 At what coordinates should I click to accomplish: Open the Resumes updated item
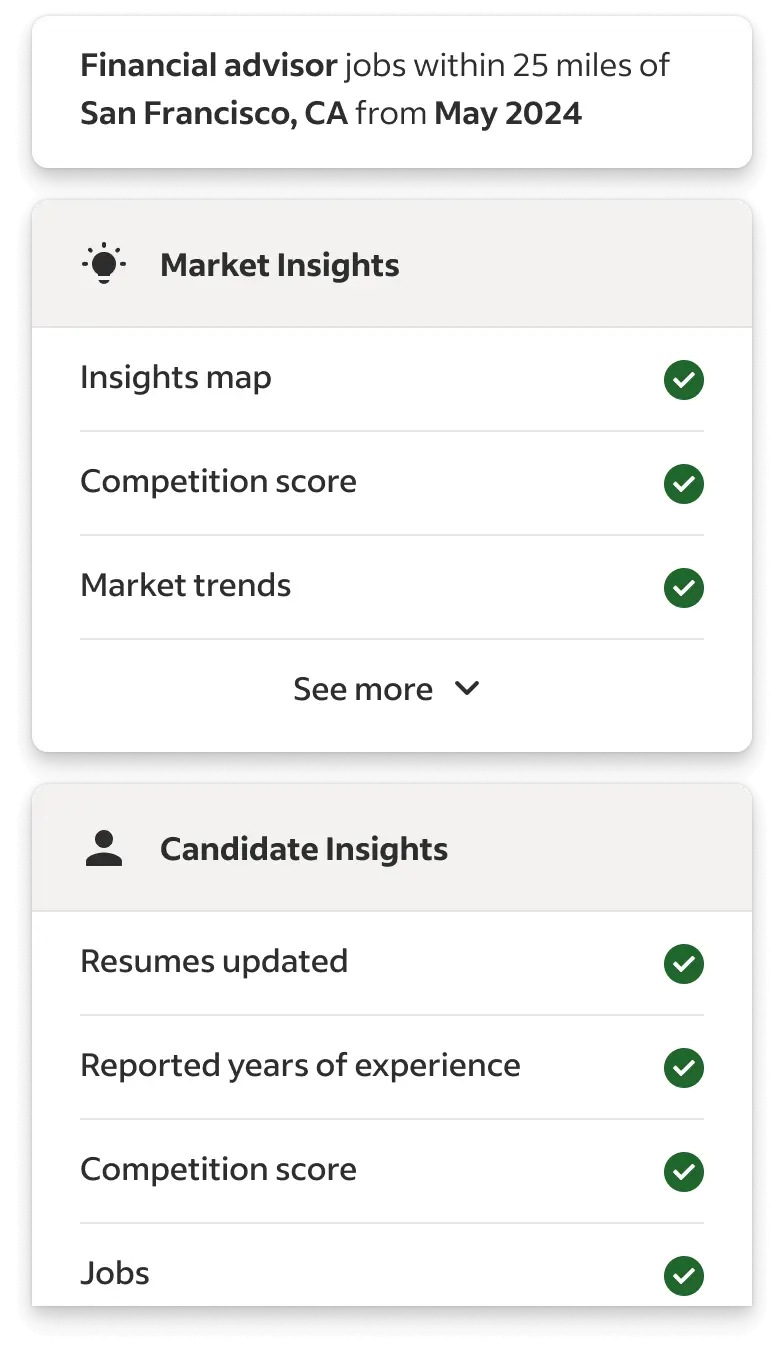pyautogui.click(x=392, y=964)
